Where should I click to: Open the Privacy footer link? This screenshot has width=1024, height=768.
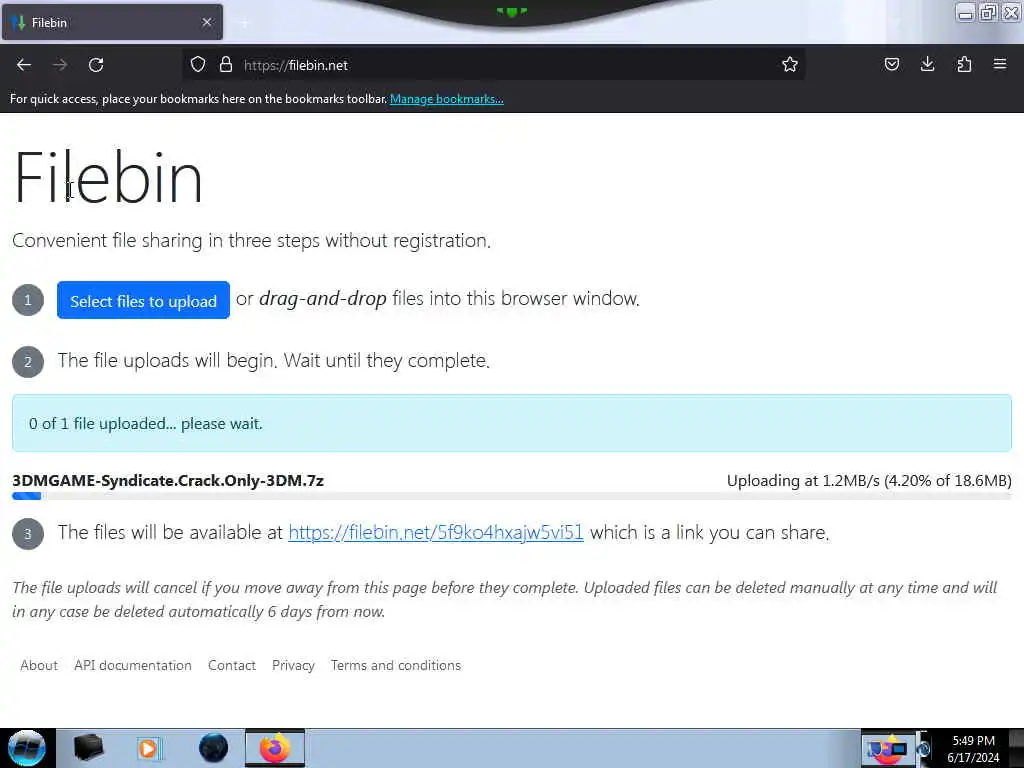pyautogui.click(x=293, y=665)
